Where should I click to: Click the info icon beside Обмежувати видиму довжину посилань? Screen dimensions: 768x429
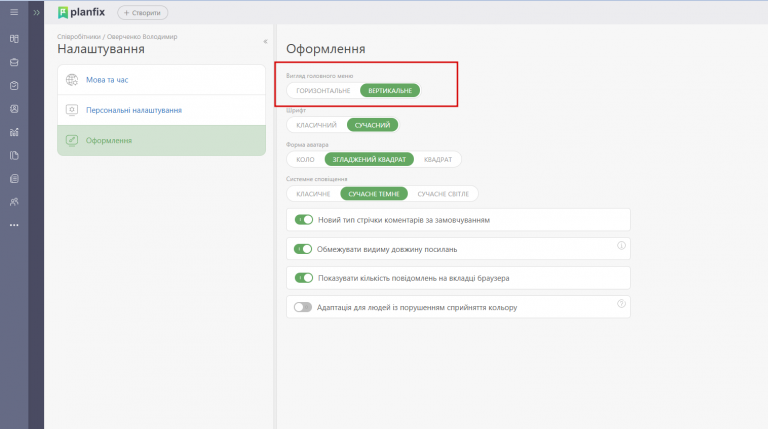click(621, 245)
